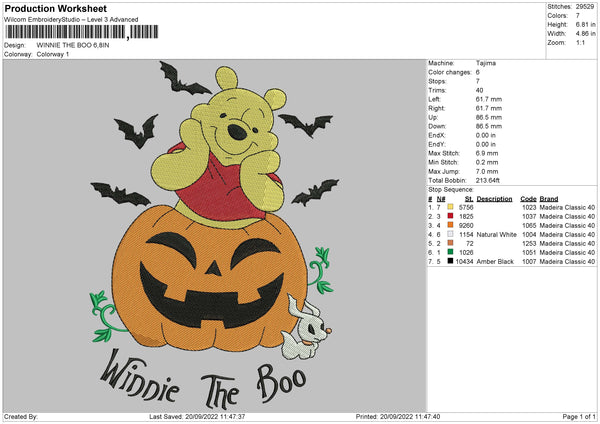The image size is (600, 424).
Task: Click stitch count "1026" in stop row 6
Action: (x=466, y=252)
